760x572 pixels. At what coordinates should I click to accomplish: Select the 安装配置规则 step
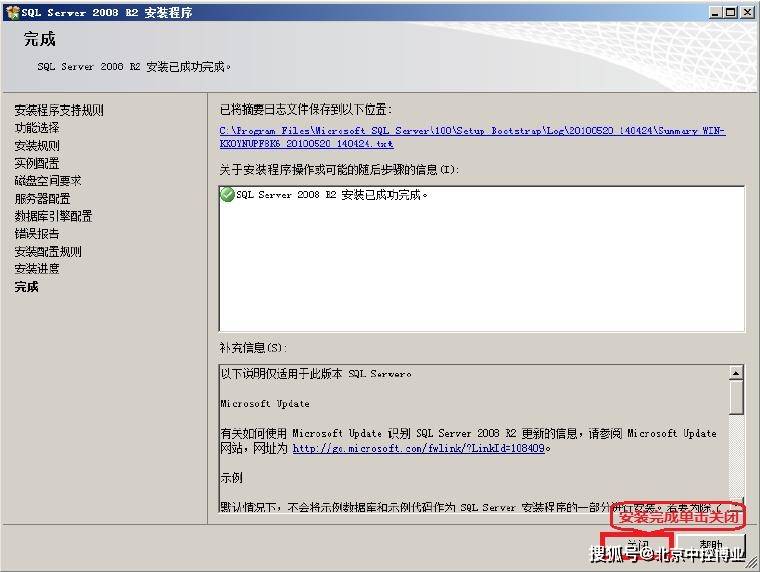(x=48, y=252)
